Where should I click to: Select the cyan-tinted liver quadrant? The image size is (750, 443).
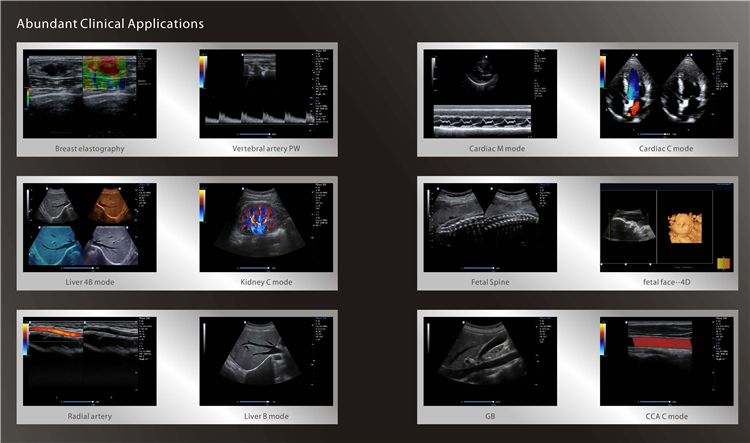click(59, 246)
